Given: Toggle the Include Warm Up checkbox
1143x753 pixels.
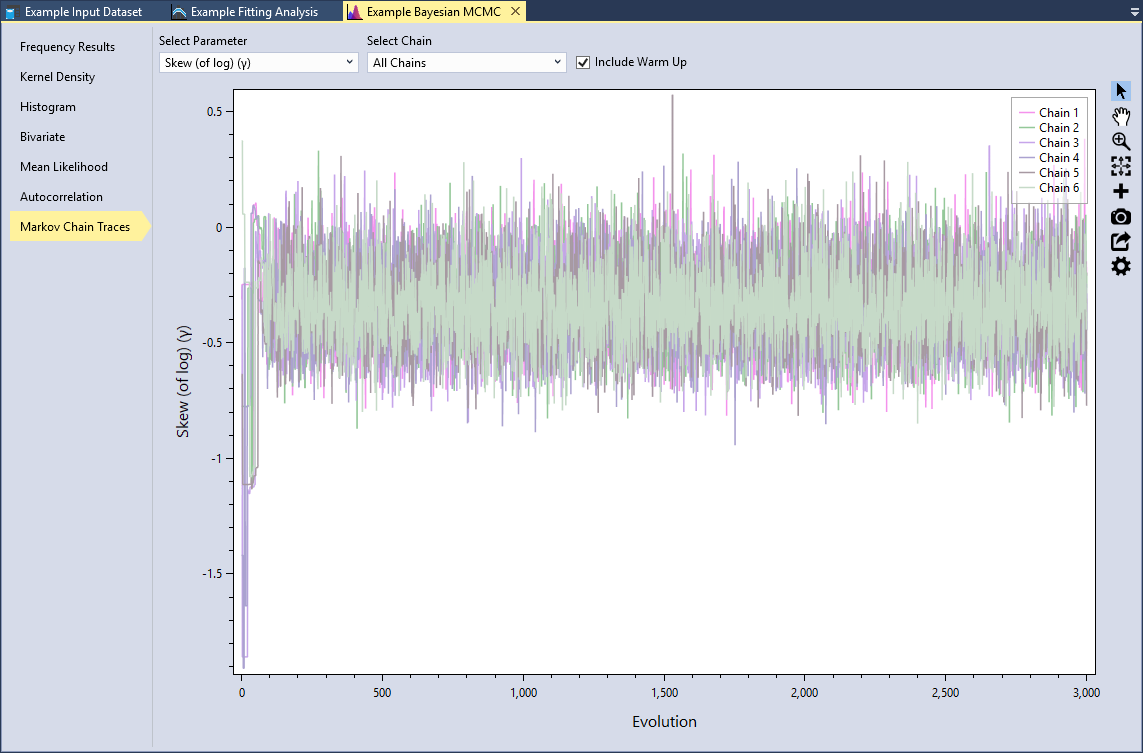Looking at the screenshot, I should [x=583, y=62].
